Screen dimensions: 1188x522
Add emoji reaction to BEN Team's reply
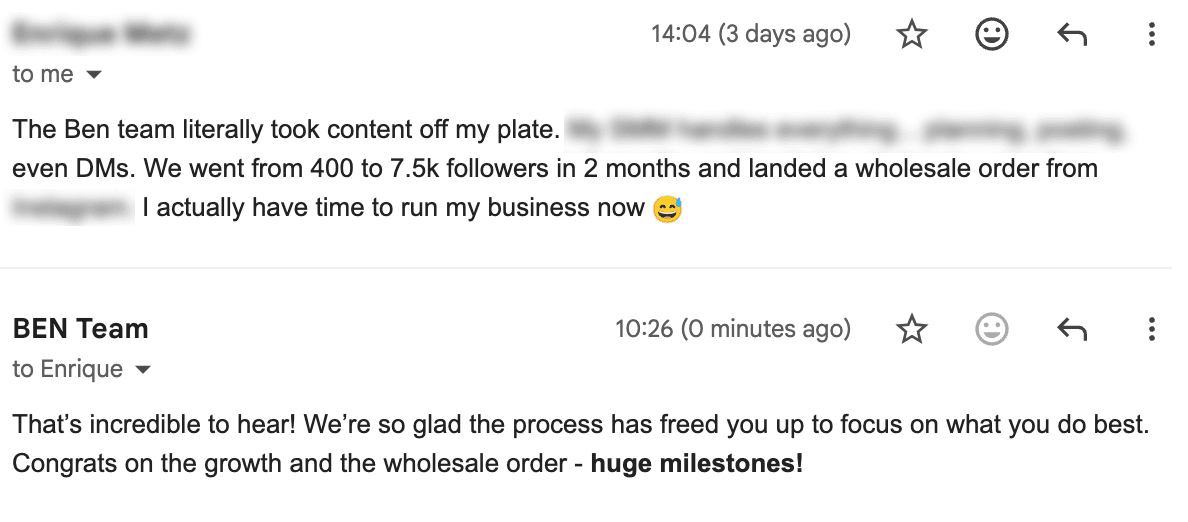point(991,329)
